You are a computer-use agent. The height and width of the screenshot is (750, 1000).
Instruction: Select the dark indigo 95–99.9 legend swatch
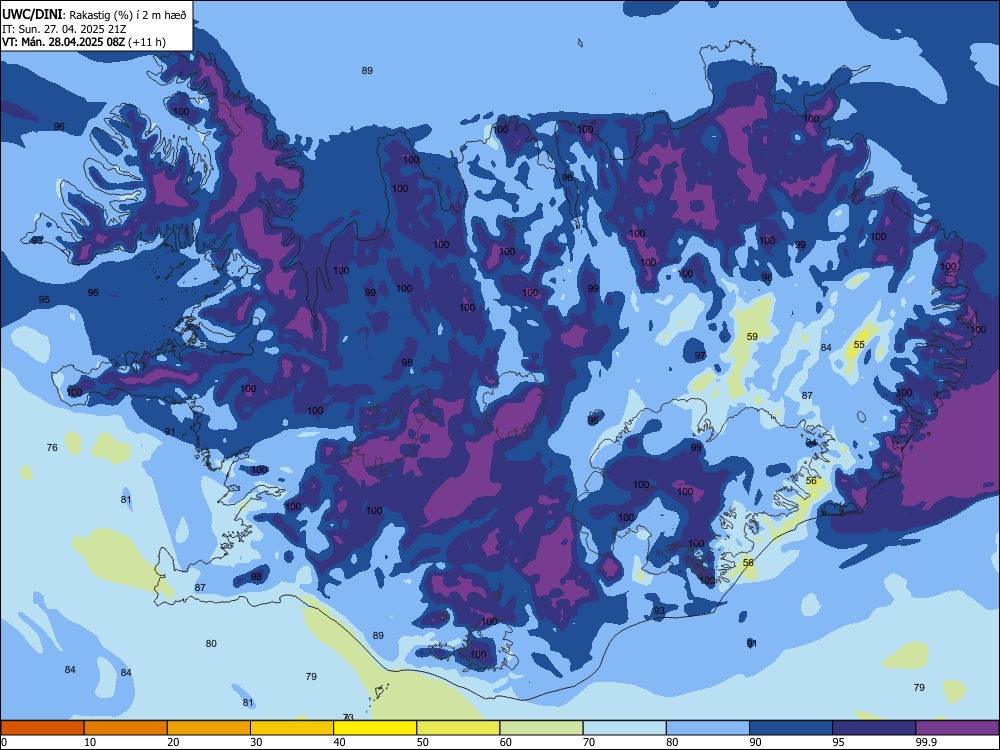click(x=874, y=728)
